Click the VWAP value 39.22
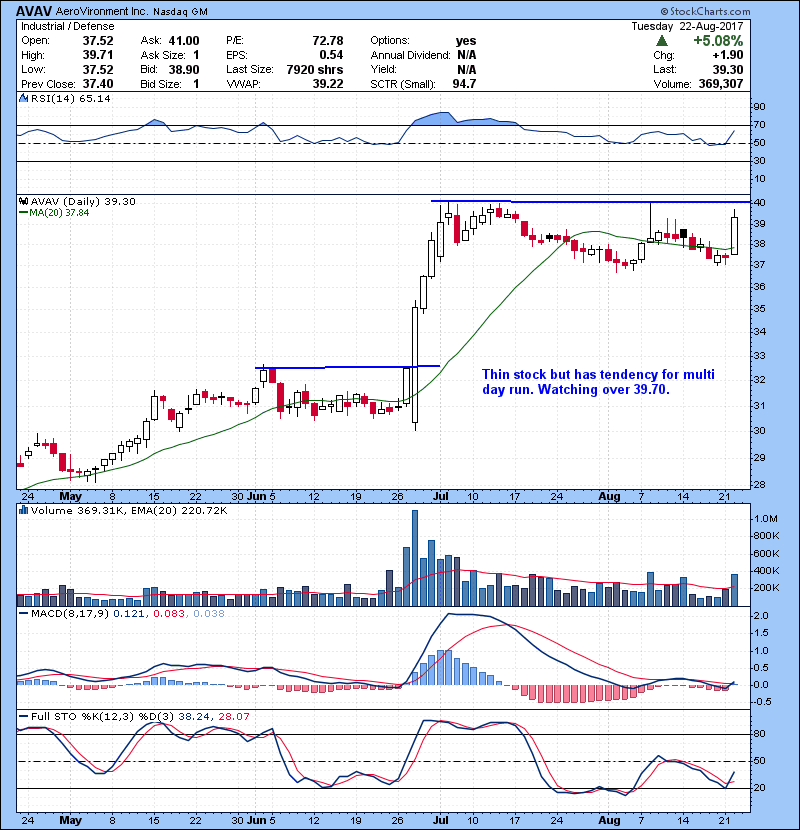The width and height of the screenshot is (800, 830). (328, 84)
